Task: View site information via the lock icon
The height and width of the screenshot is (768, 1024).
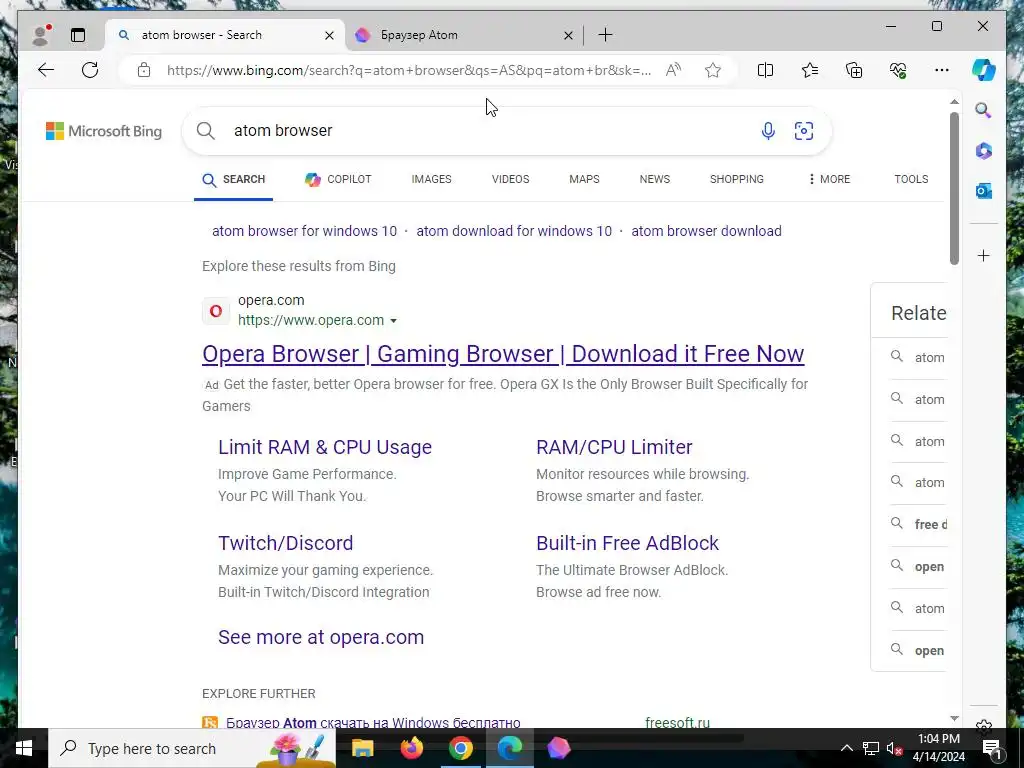Action: pos(144,71)
